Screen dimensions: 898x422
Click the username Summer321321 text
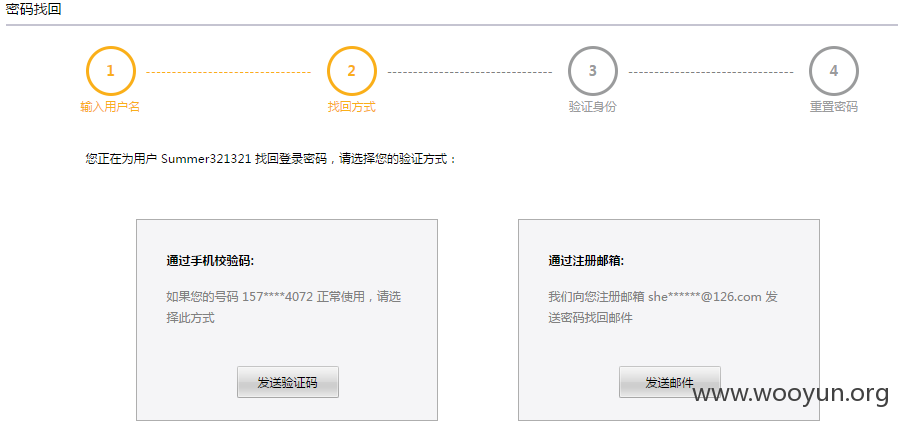(x=206, y=159)
